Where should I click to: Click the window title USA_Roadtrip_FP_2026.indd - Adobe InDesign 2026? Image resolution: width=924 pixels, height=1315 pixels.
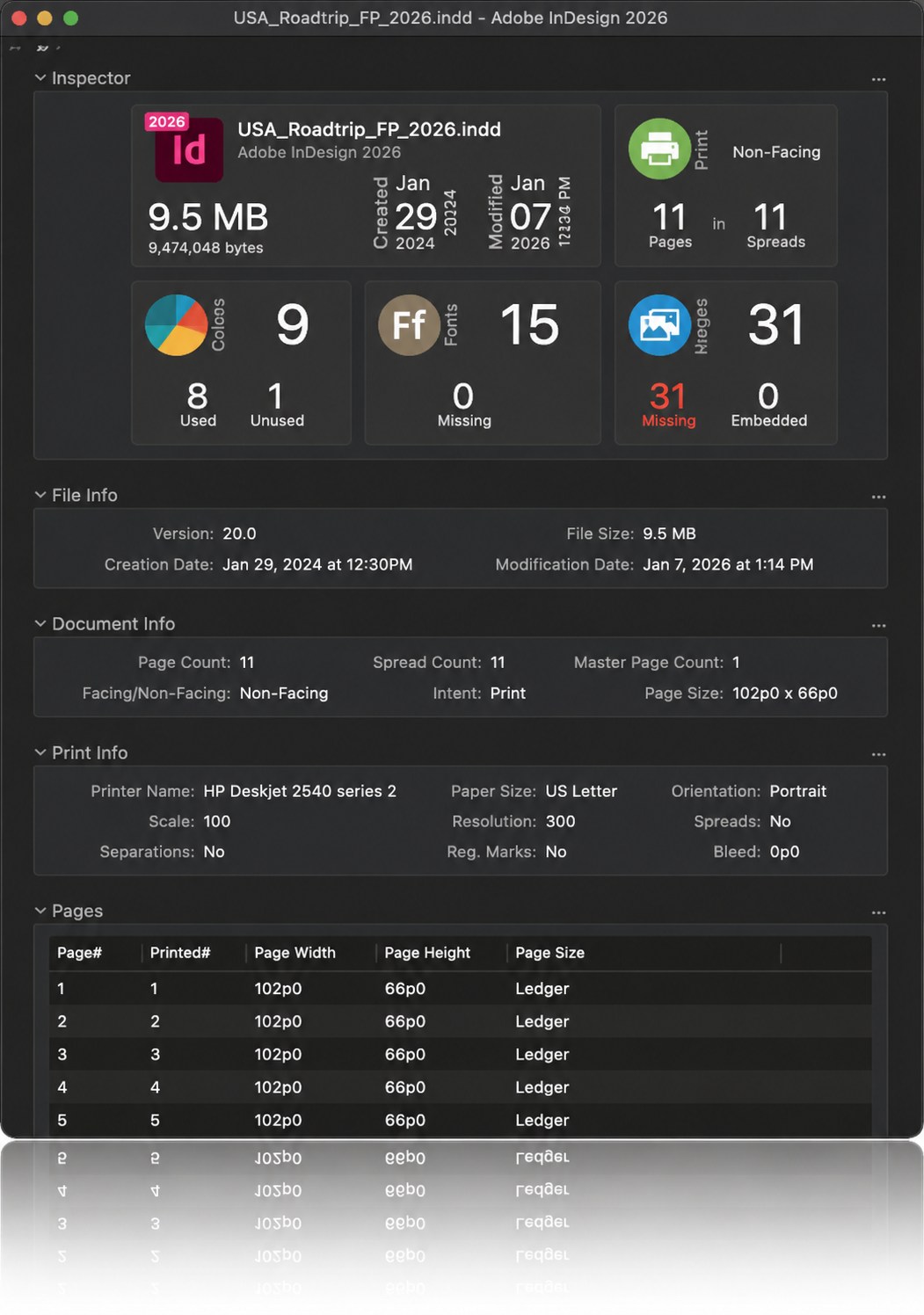(x=450, y=18)
